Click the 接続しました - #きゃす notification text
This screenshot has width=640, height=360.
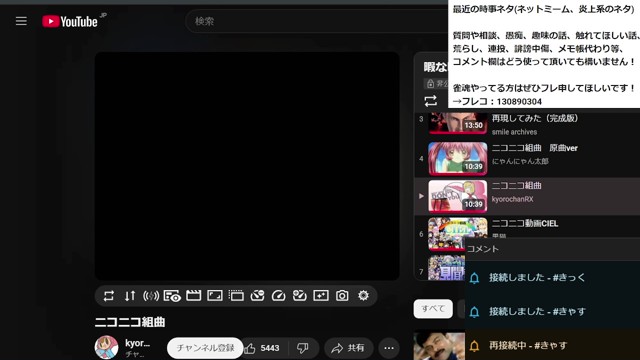pyautogui.click(x=537, y=311)
